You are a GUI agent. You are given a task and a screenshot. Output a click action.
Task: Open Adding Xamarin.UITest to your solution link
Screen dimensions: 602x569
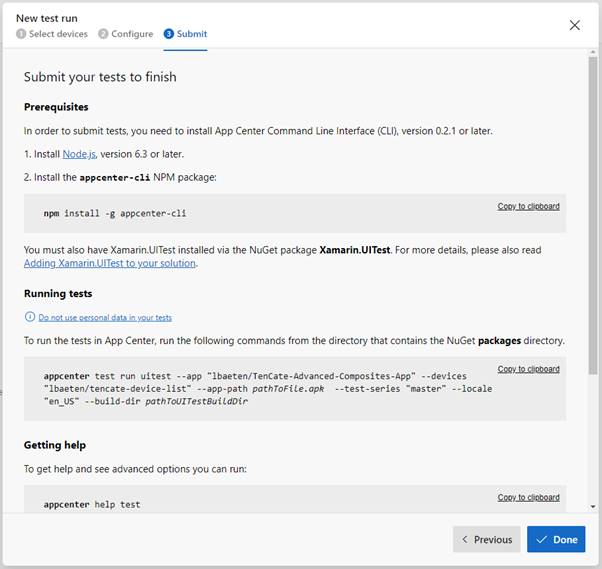[x=110, y=263]
